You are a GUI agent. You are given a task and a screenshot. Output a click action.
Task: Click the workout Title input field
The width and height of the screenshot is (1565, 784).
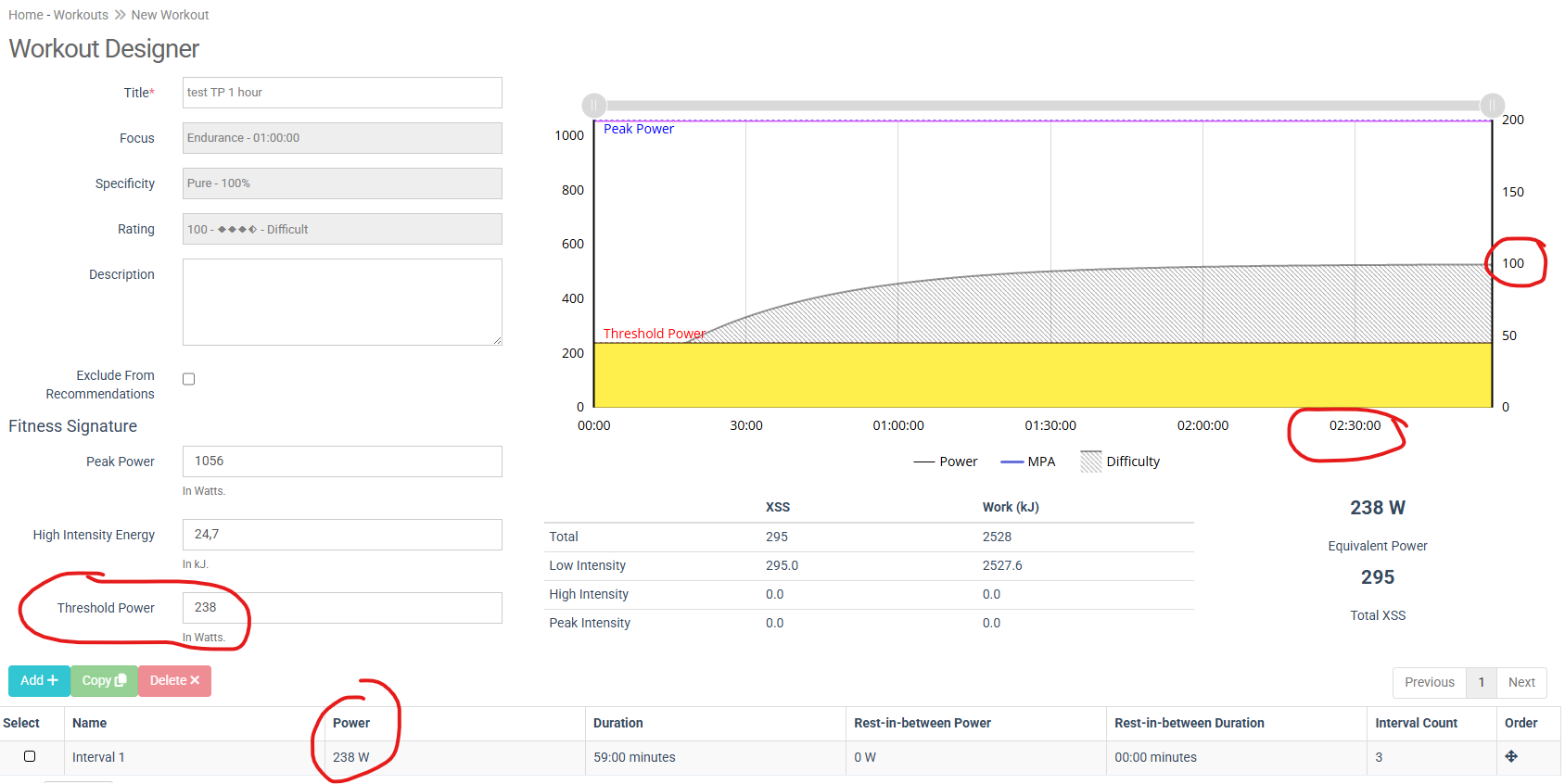pos(342,93)
